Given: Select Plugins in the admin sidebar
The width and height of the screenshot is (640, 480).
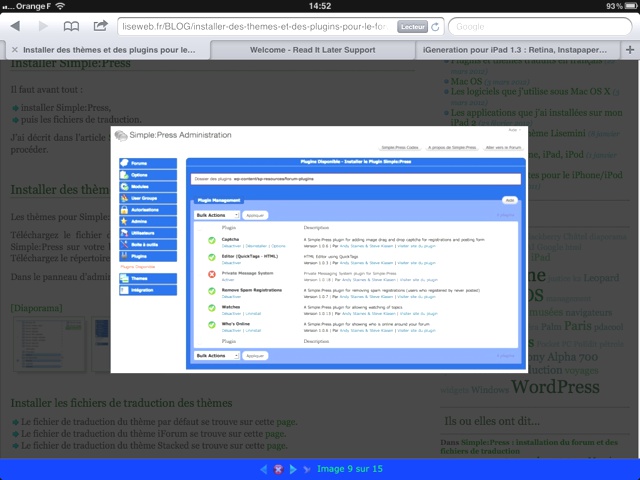Looking at the screenshot, I should [138, 256].
